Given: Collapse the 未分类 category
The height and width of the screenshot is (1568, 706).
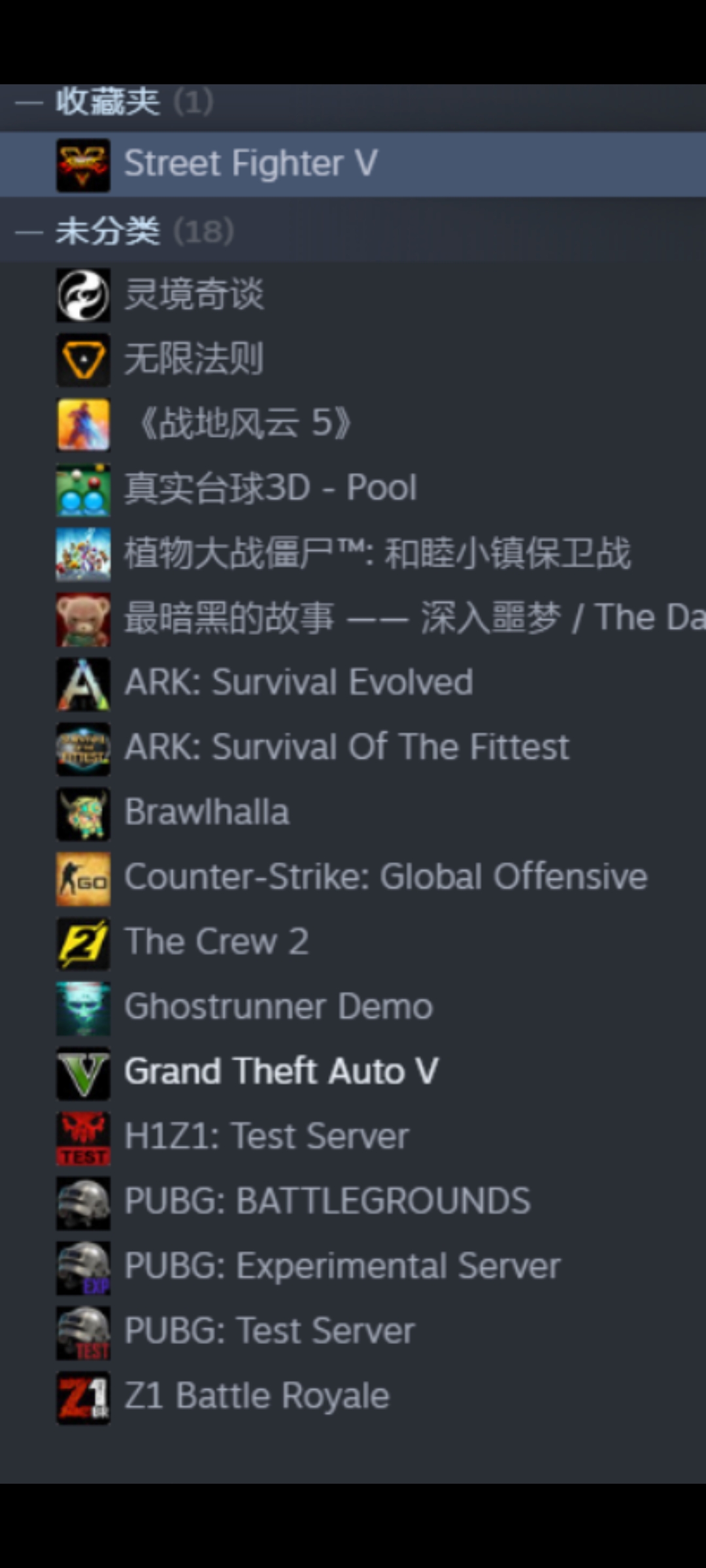Looking at the screenshot, I should 29,232.
